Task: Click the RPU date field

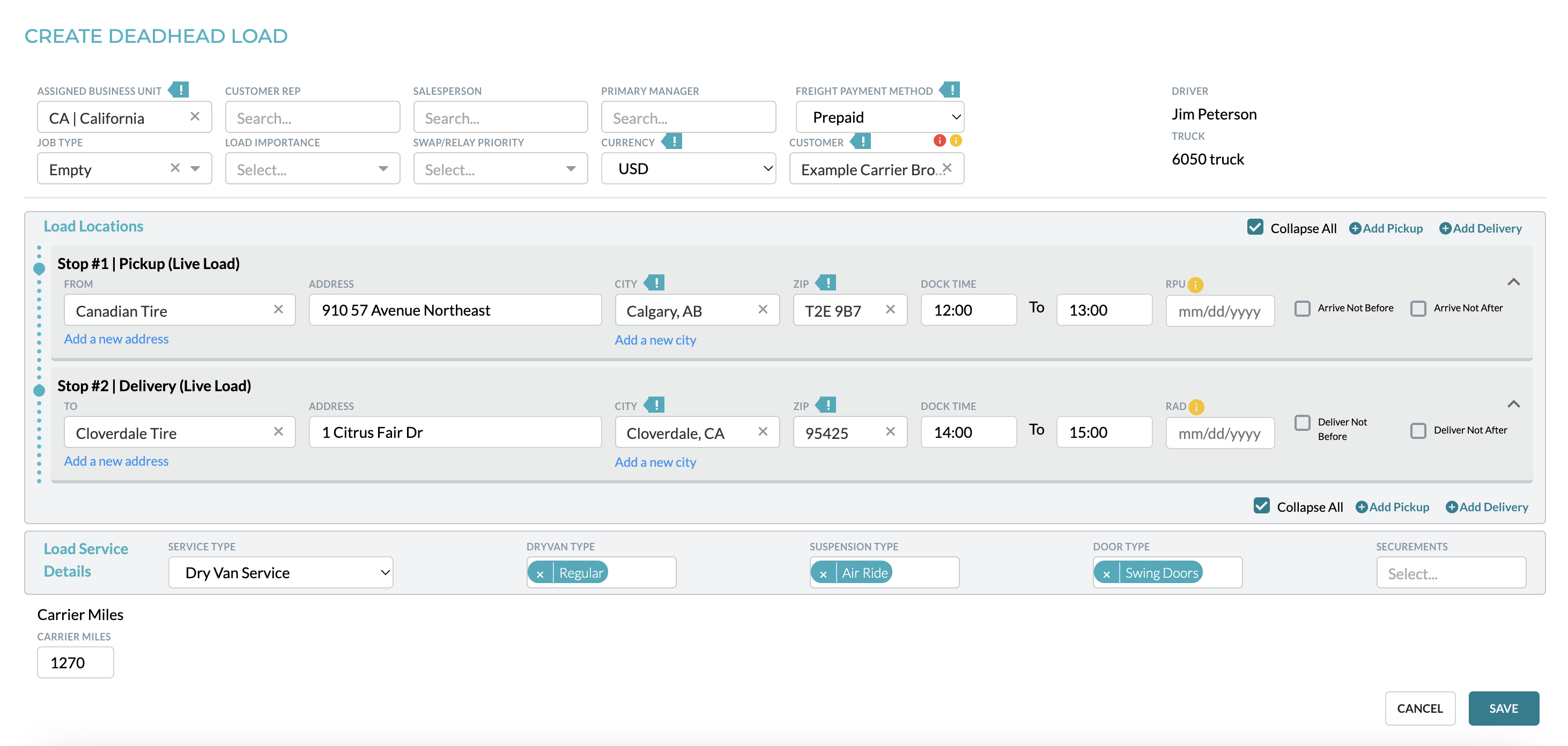Action: click(x=1220, y=310)
